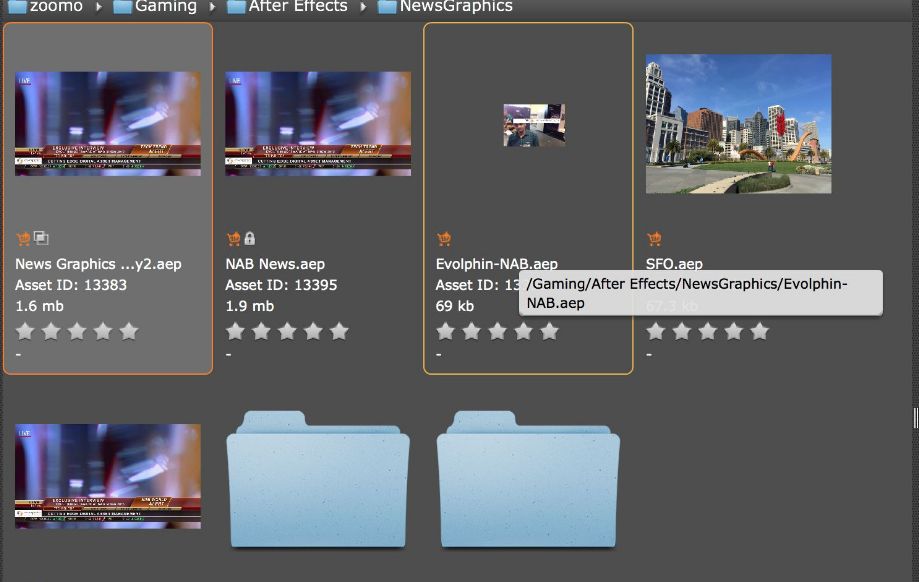Click the "69 kb" file size
Viewport: 919px width, 582px height.
coord(455,306)
